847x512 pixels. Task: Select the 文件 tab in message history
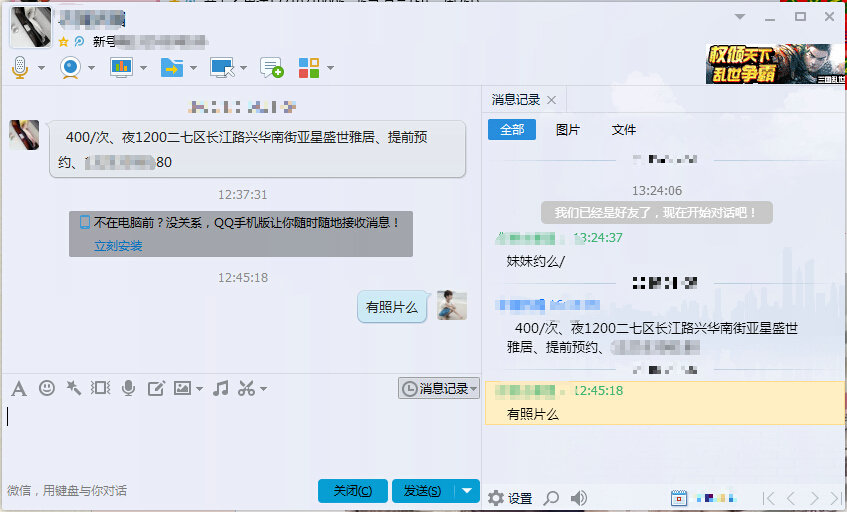click(x=623, y=130)
